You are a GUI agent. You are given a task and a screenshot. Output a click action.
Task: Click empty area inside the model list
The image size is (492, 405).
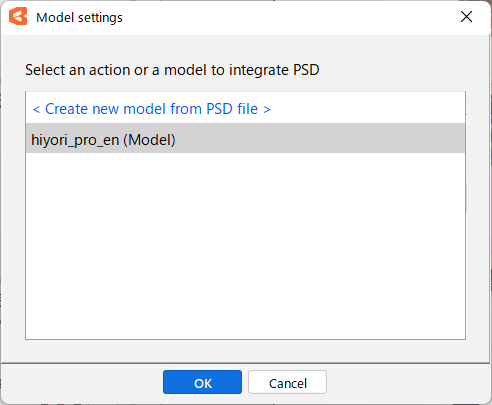tap(245, 247)
